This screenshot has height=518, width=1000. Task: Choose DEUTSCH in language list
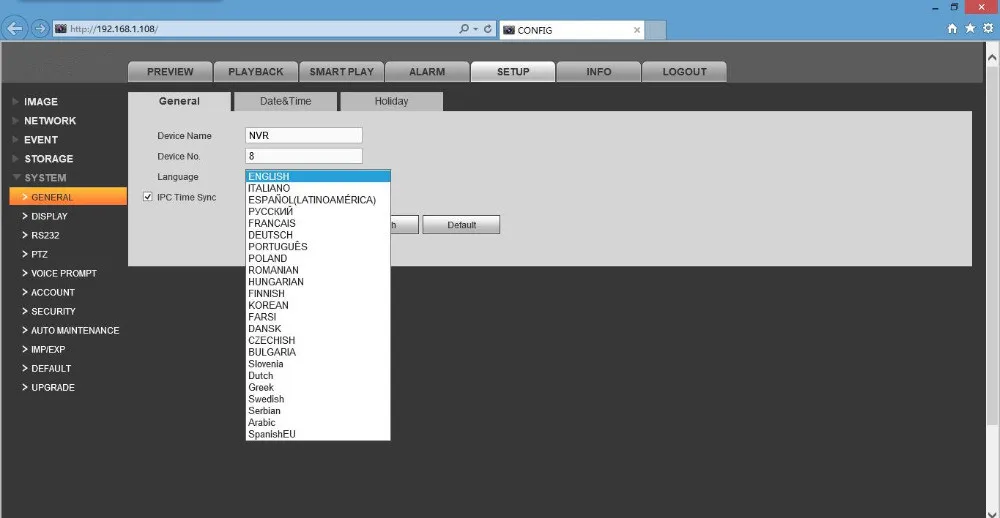(318, 235)
